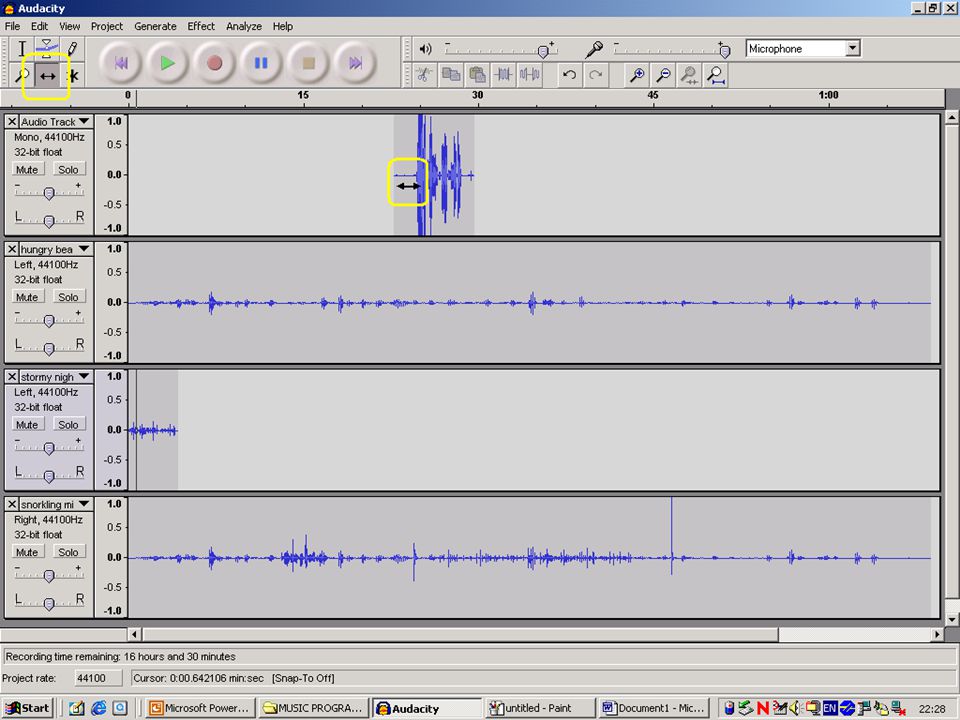Click the Undo arrow icon
The image size is (960, 720).
(569, 75)
